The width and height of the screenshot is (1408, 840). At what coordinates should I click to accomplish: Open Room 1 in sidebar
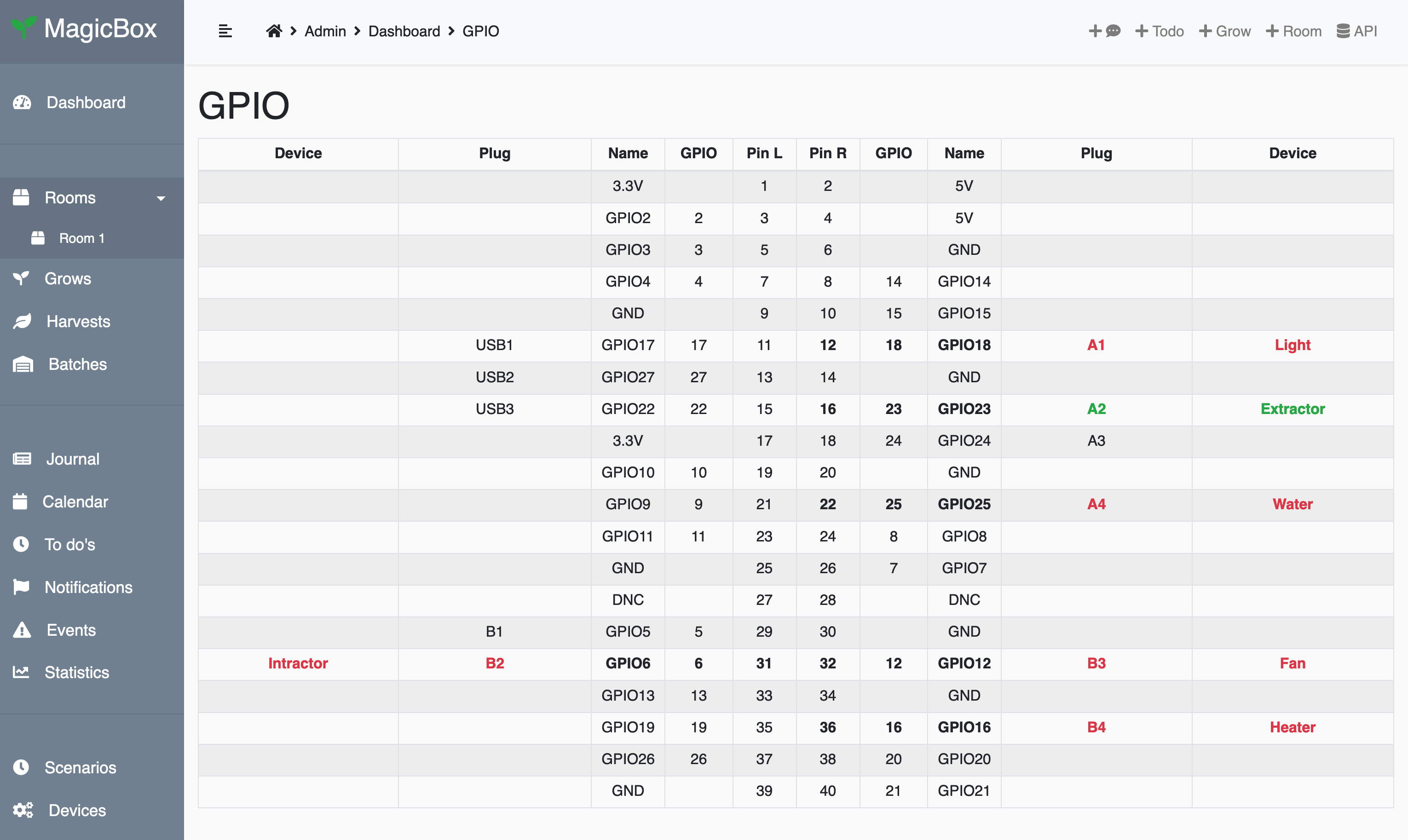click(x=81, y=238)
